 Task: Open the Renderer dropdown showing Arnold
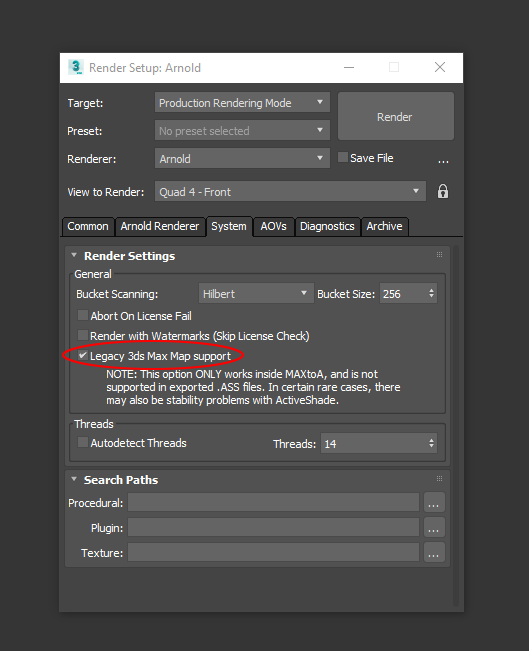tap(242, 158)
